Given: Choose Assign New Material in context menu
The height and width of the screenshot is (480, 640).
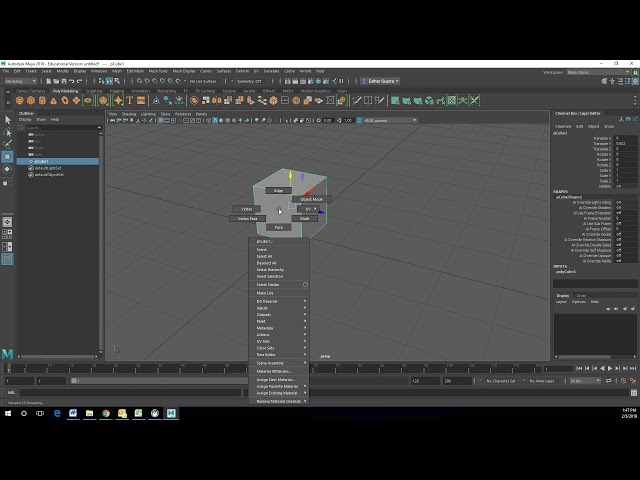Looking at the screenshot, I should pyautogui.click(x=279, y=380).
